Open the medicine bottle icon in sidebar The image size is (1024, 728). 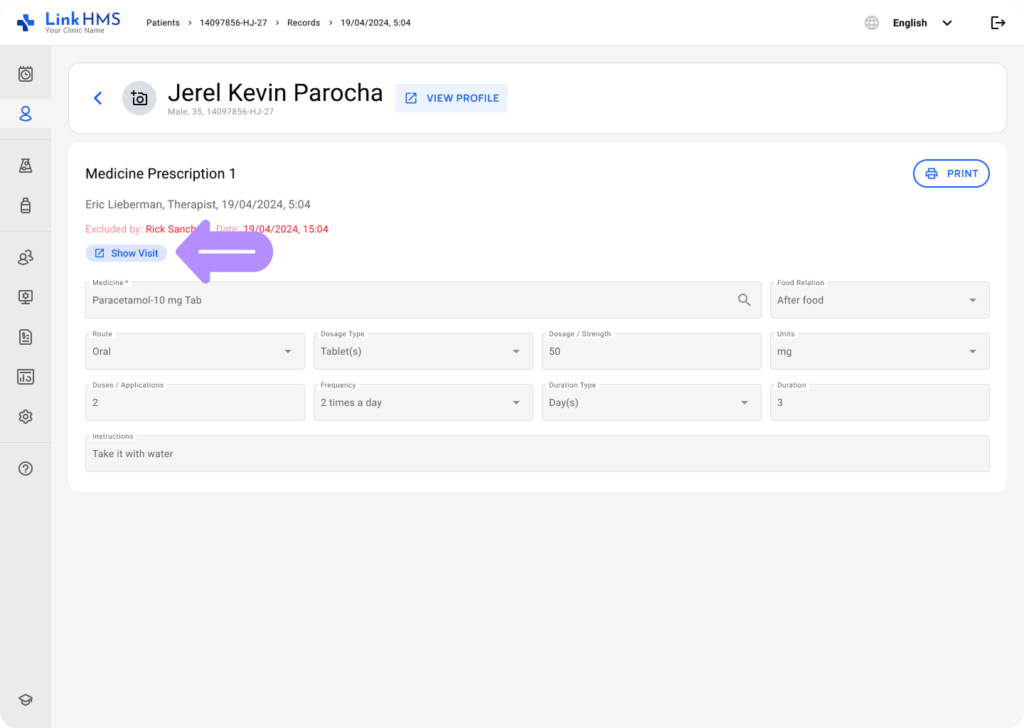click(26, 206)
